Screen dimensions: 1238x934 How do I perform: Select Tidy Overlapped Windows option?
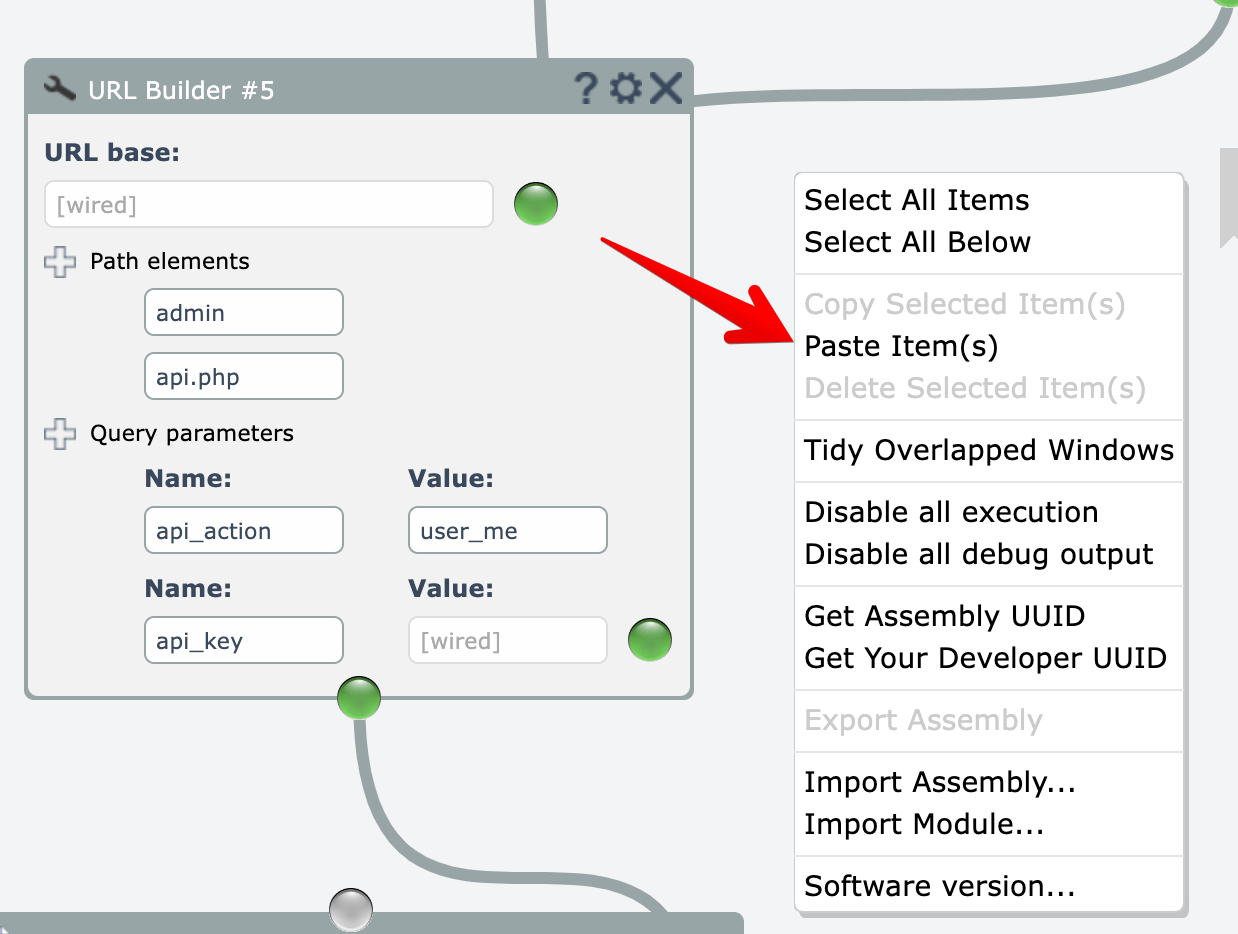tap(988, 450)
